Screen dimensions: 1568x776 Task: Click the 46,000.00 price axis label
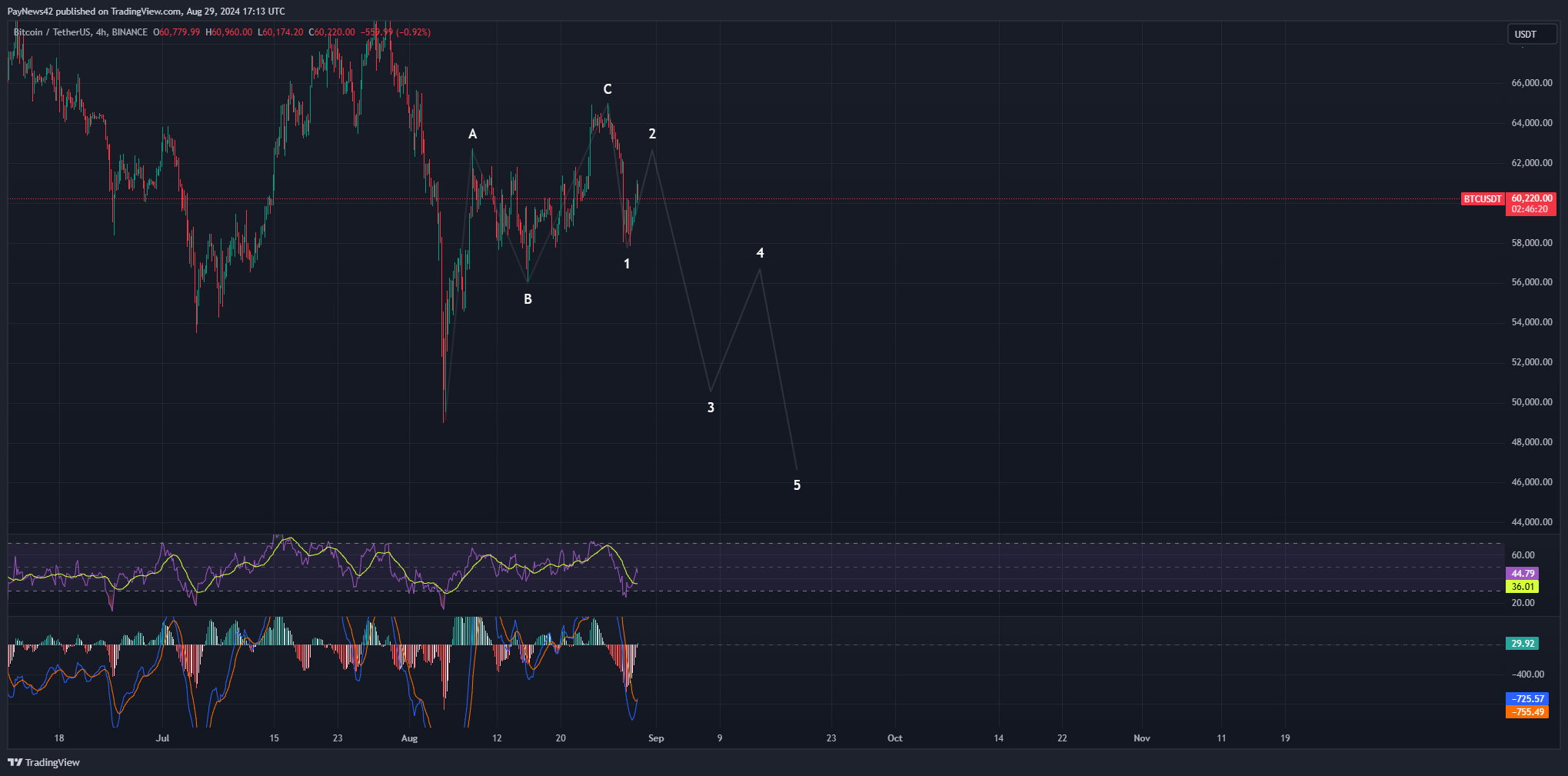1532,482
